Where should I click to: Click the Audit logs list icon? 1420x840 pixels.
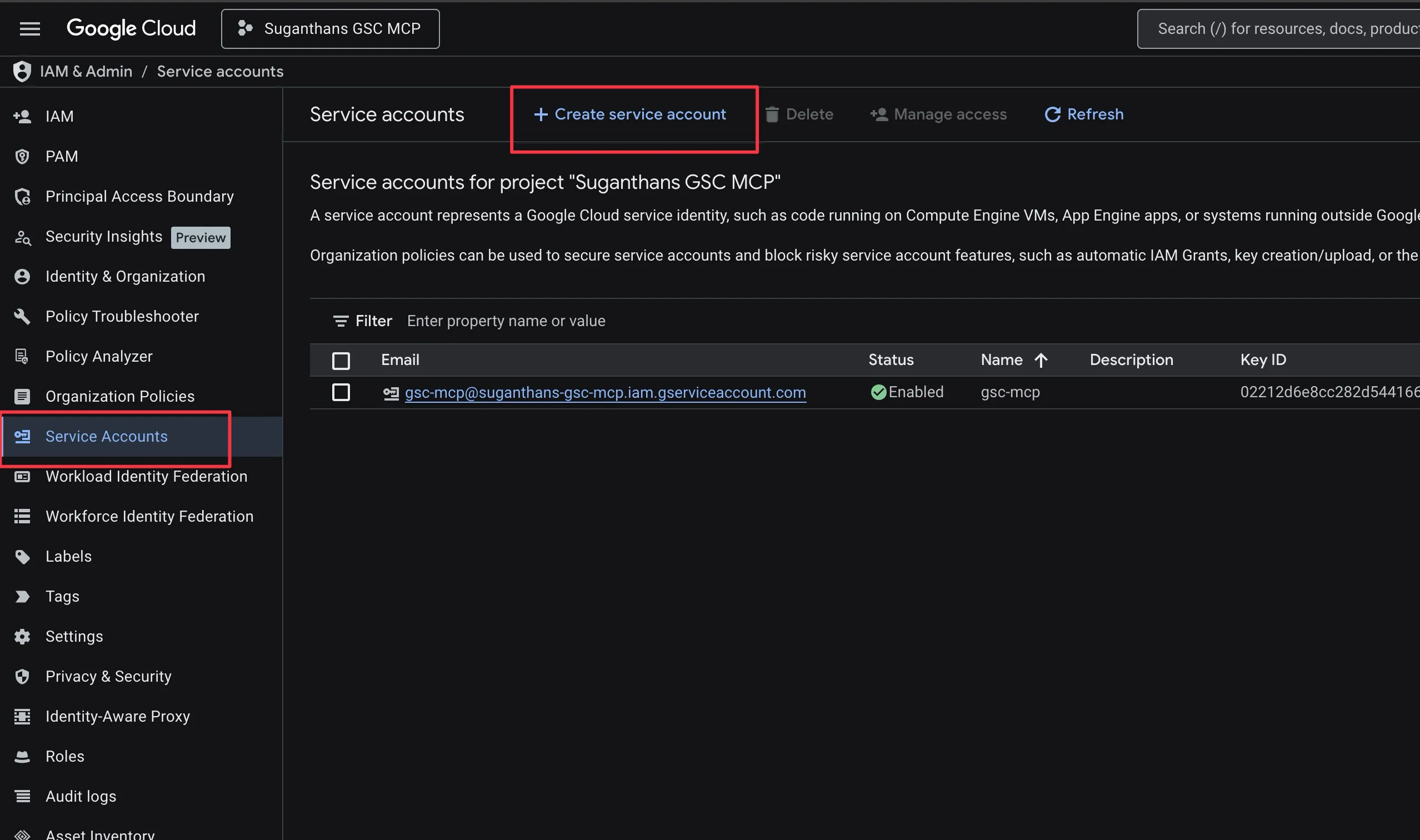pyautogui.click(x=22, y=797)
